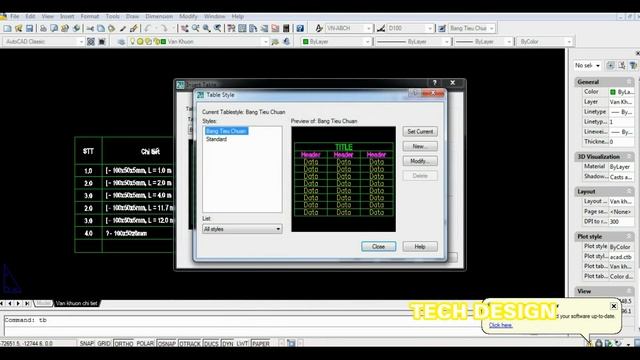Open the File menu
640x360 pixels.
[x=15, y=16]
